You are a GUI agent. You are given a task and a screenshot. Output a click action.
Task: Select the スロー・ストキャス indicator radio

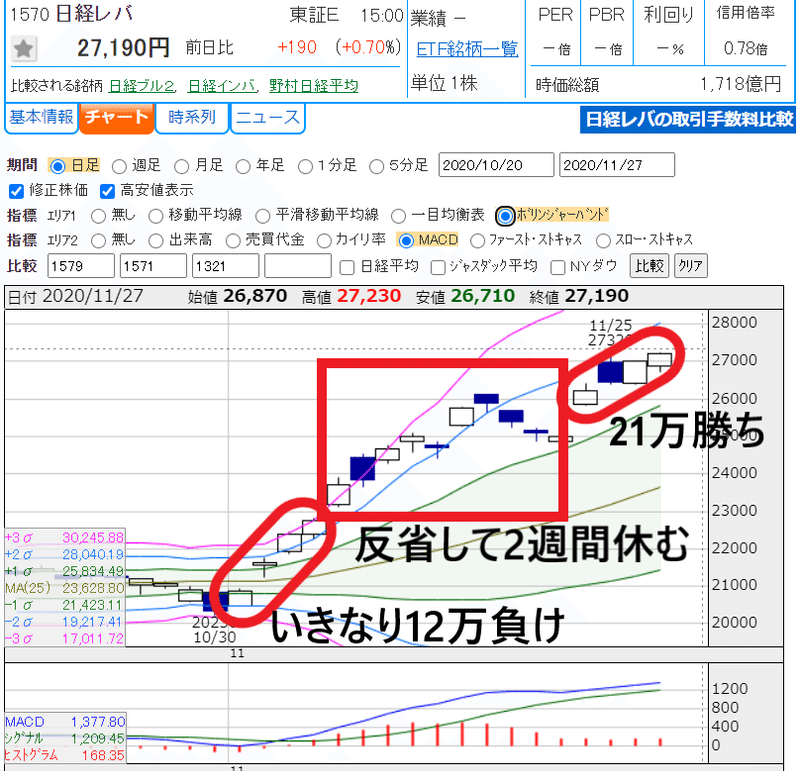click(603, 241)
